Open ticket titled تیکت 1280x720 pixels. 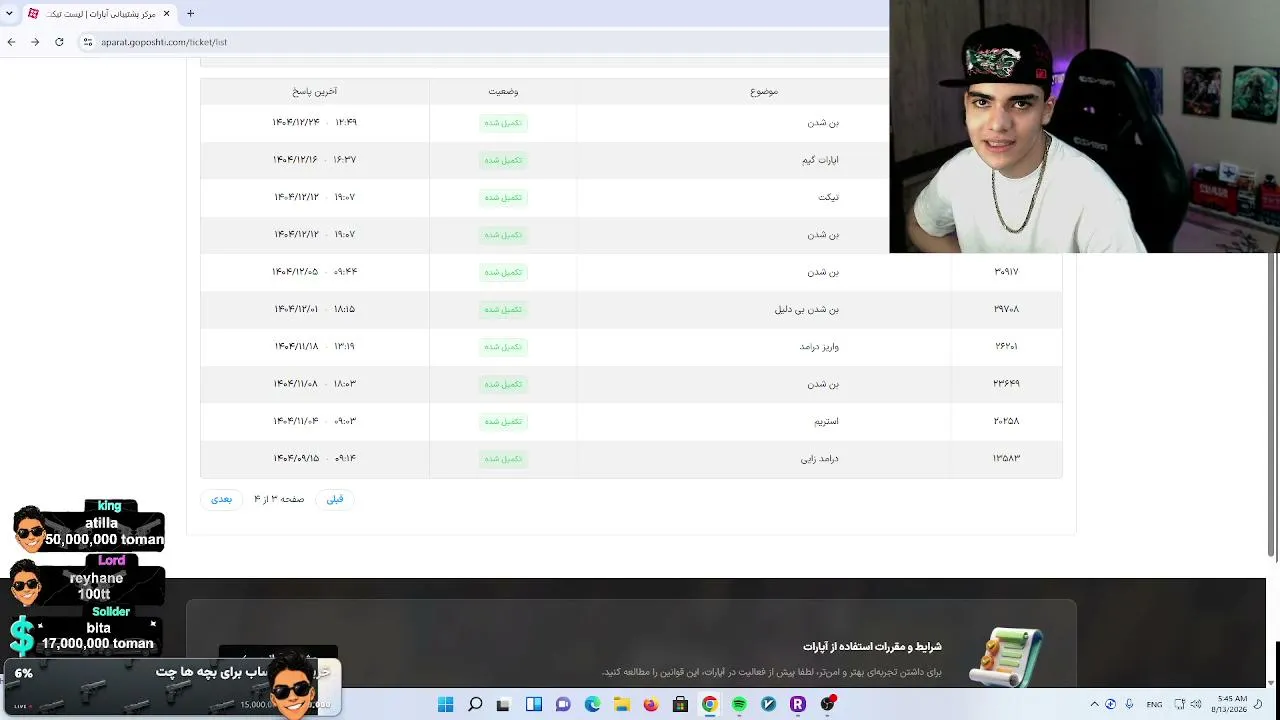coord(829,197)
